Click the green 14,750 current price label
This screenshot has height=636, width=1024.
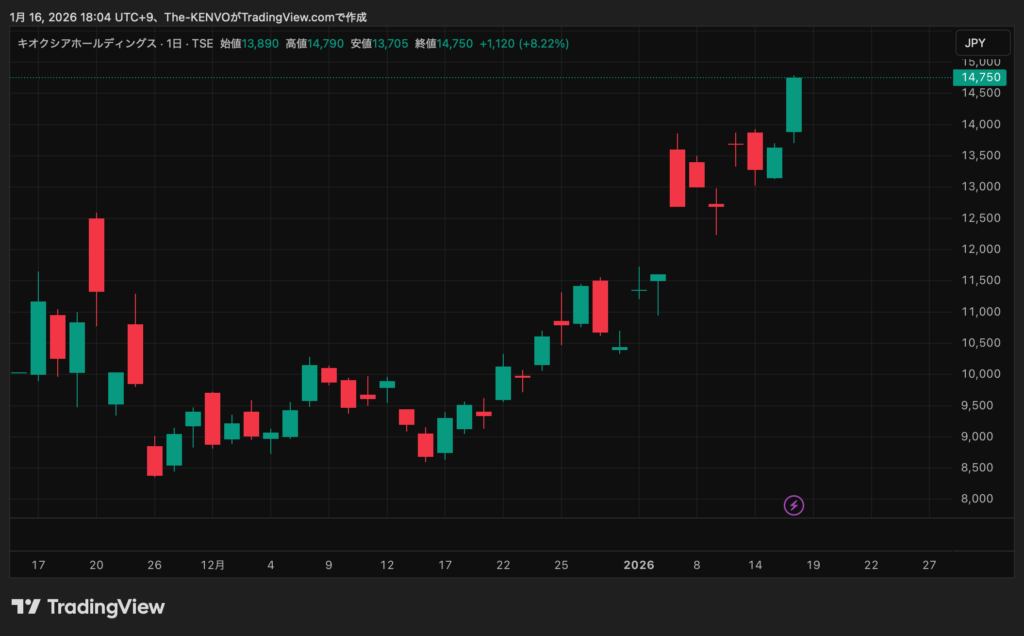point(981,77)
